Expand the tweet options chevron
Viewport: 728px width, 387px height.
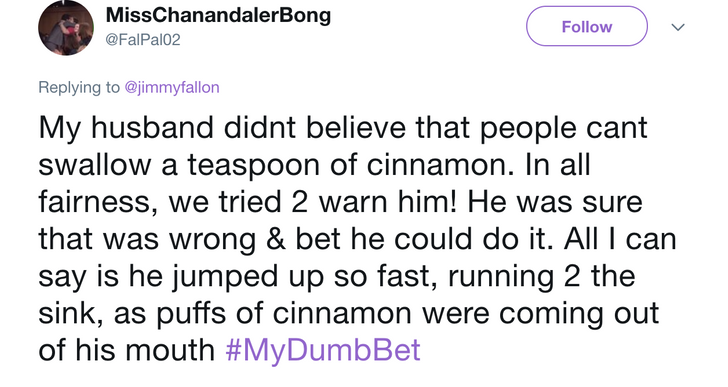point(678,27)
